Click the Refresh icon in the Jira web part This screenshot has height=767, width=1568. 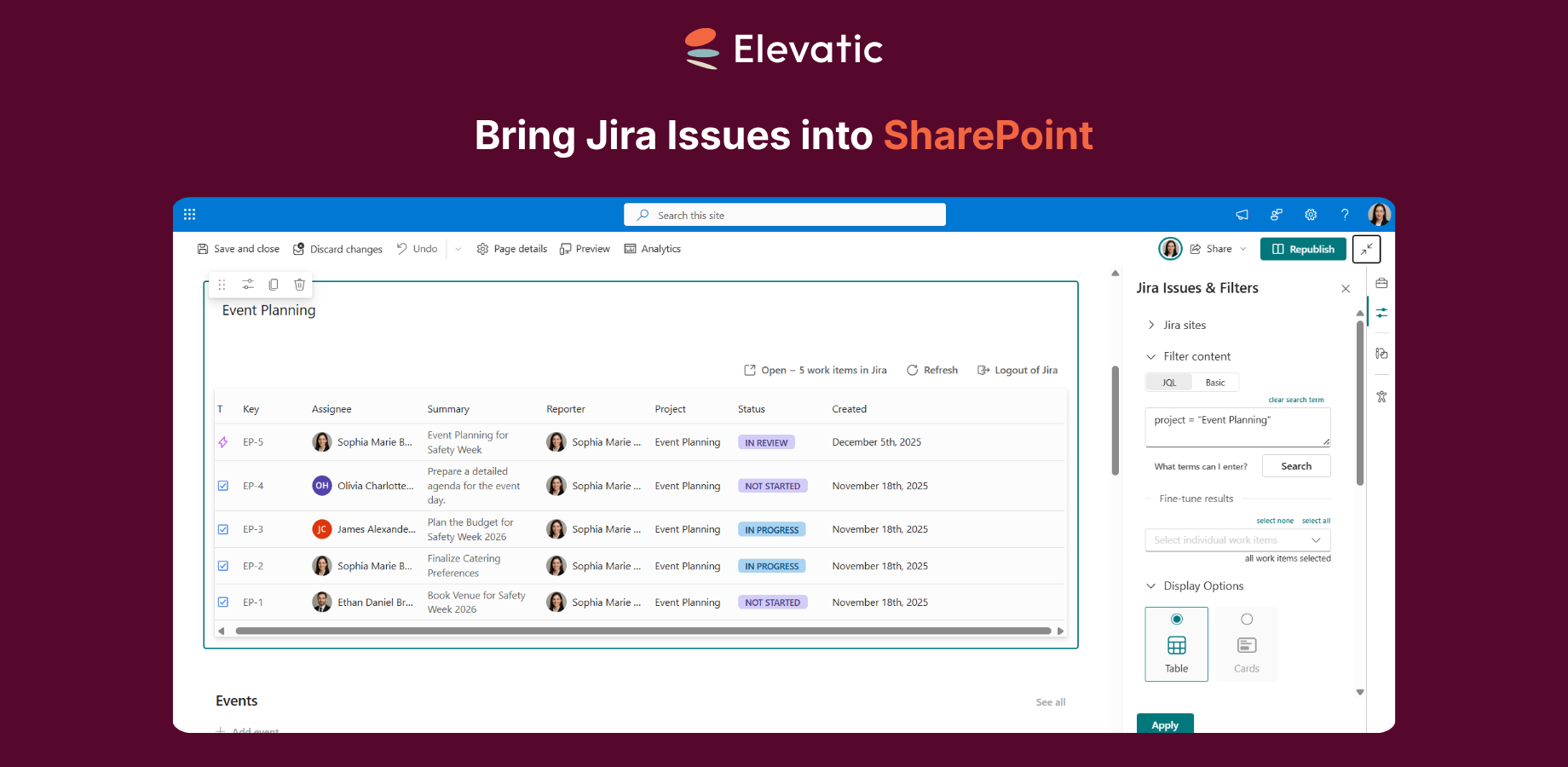pyautogui.click(x=910, y=370)
